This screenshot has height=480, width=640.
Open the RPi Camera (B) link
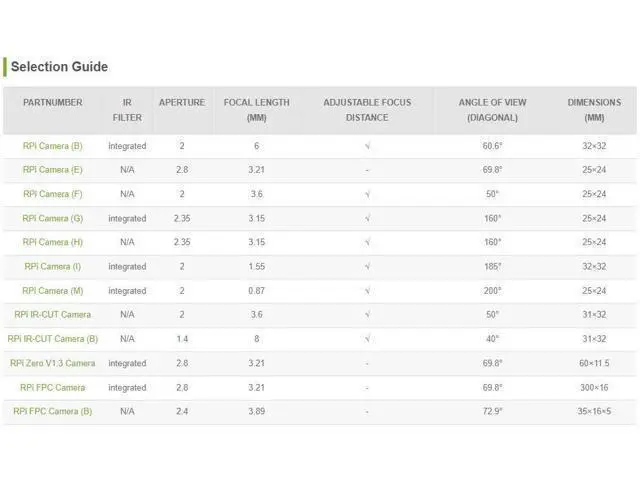pos(53,146)
